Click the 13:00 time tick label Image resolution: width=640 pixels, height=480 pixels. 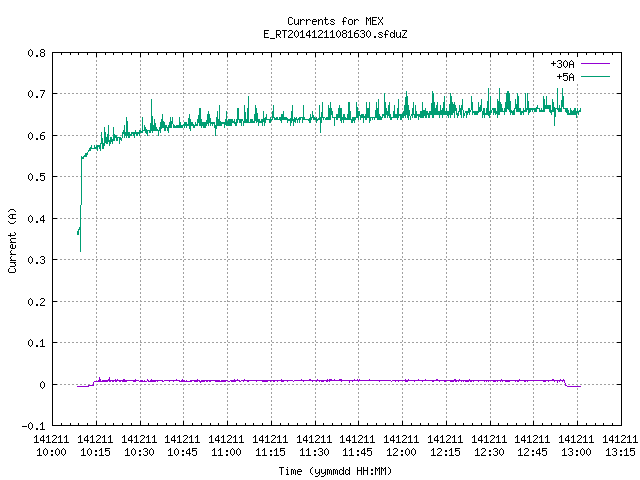pos(576,452)
